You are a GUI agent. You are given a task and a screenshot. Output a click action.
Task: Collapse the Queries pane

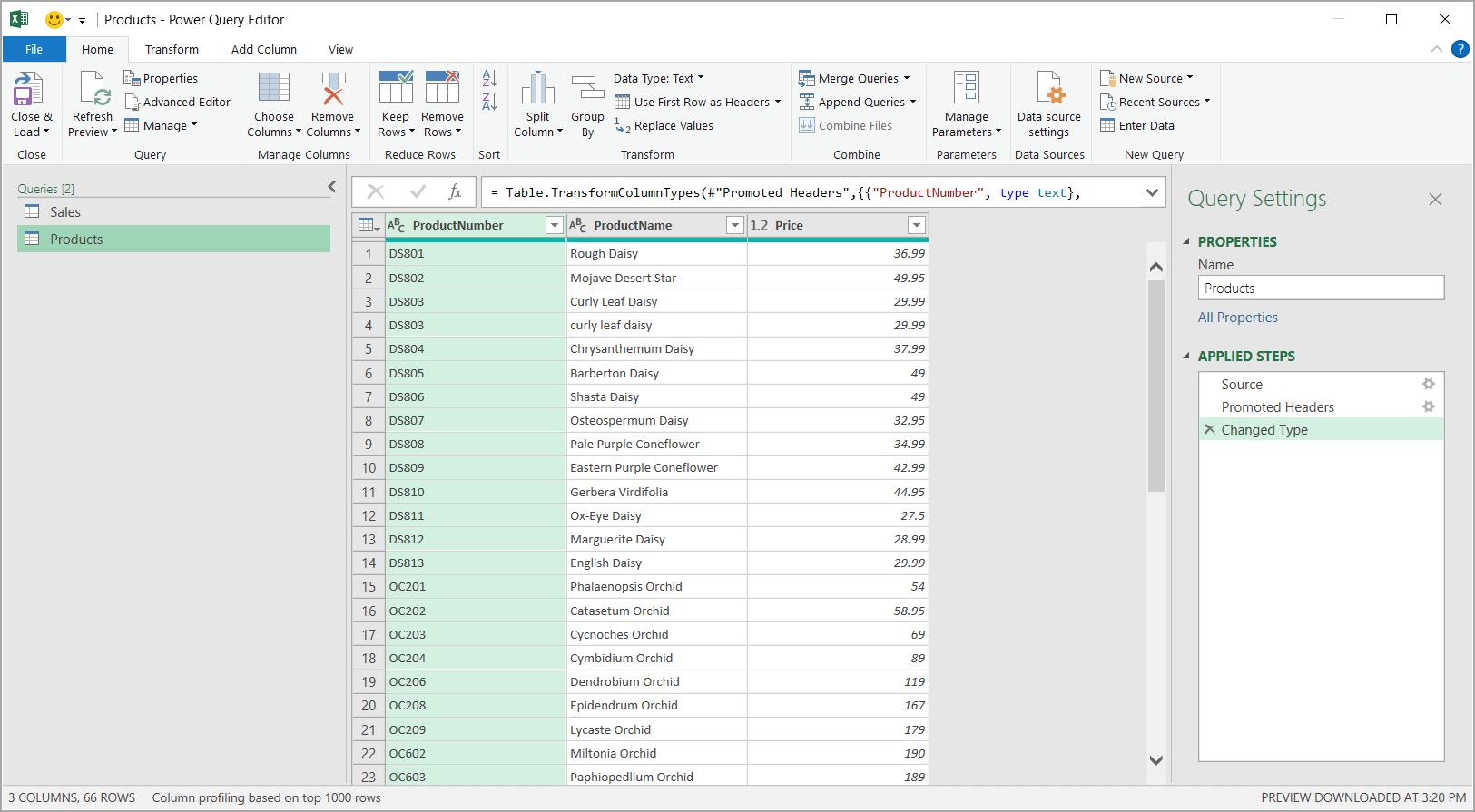coord(332,187)
